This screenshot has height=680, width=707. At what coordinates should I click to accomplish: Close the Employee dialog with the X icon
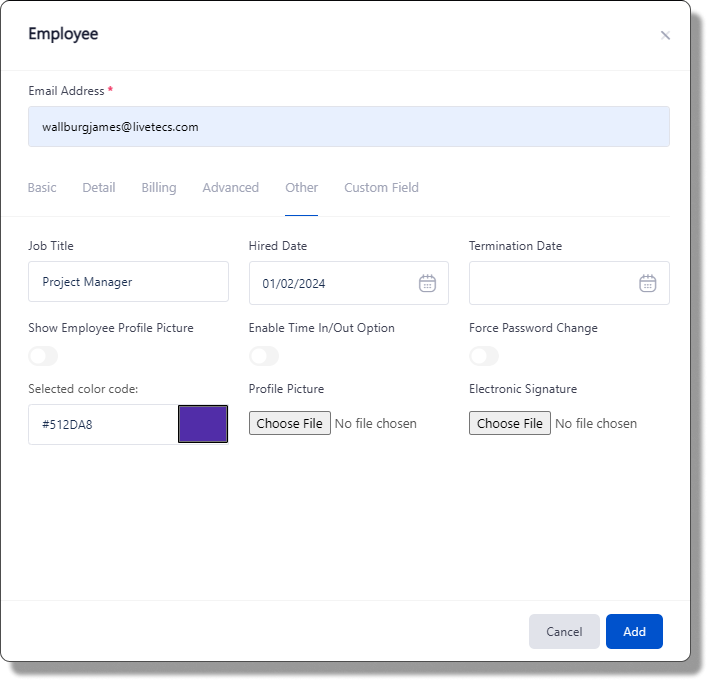(x=665, y=35)
